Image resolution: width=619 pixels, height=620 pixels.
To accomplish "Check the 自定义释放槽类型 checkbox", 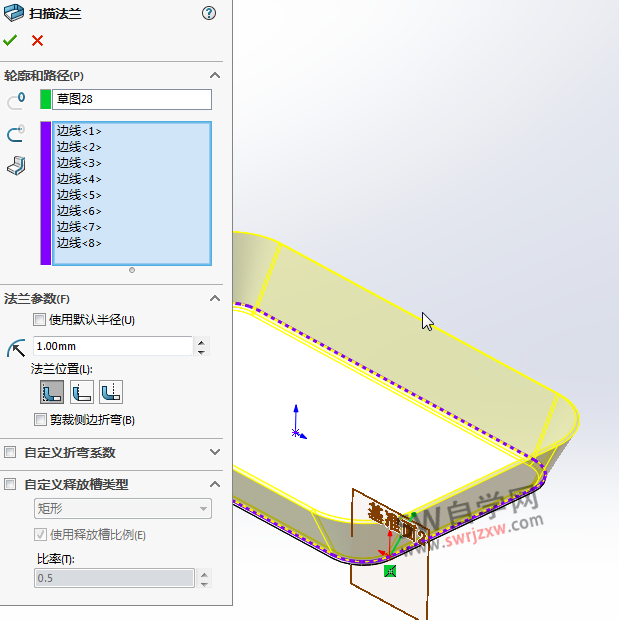I will (x=10, y=484).
